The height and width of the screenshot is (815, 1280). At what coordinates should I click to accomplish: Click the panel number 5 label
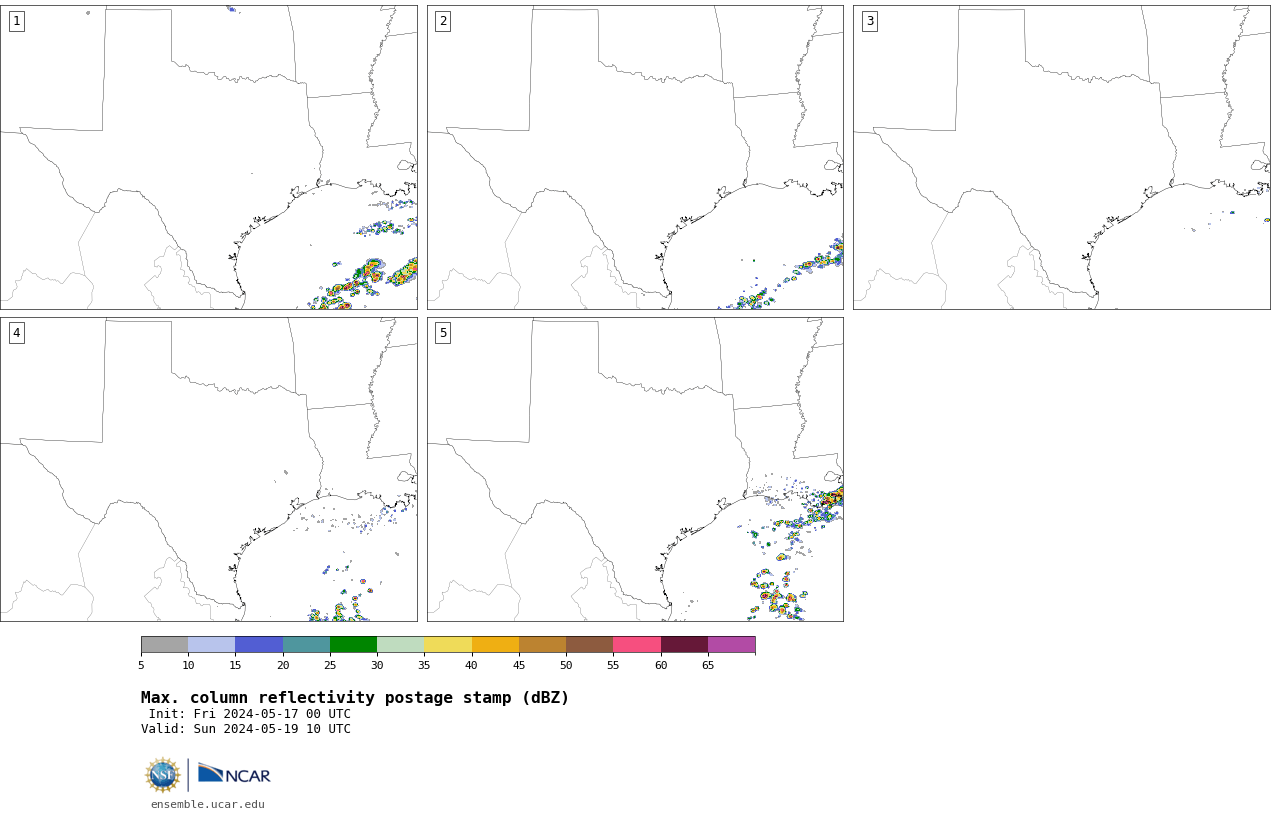[443, 333]
